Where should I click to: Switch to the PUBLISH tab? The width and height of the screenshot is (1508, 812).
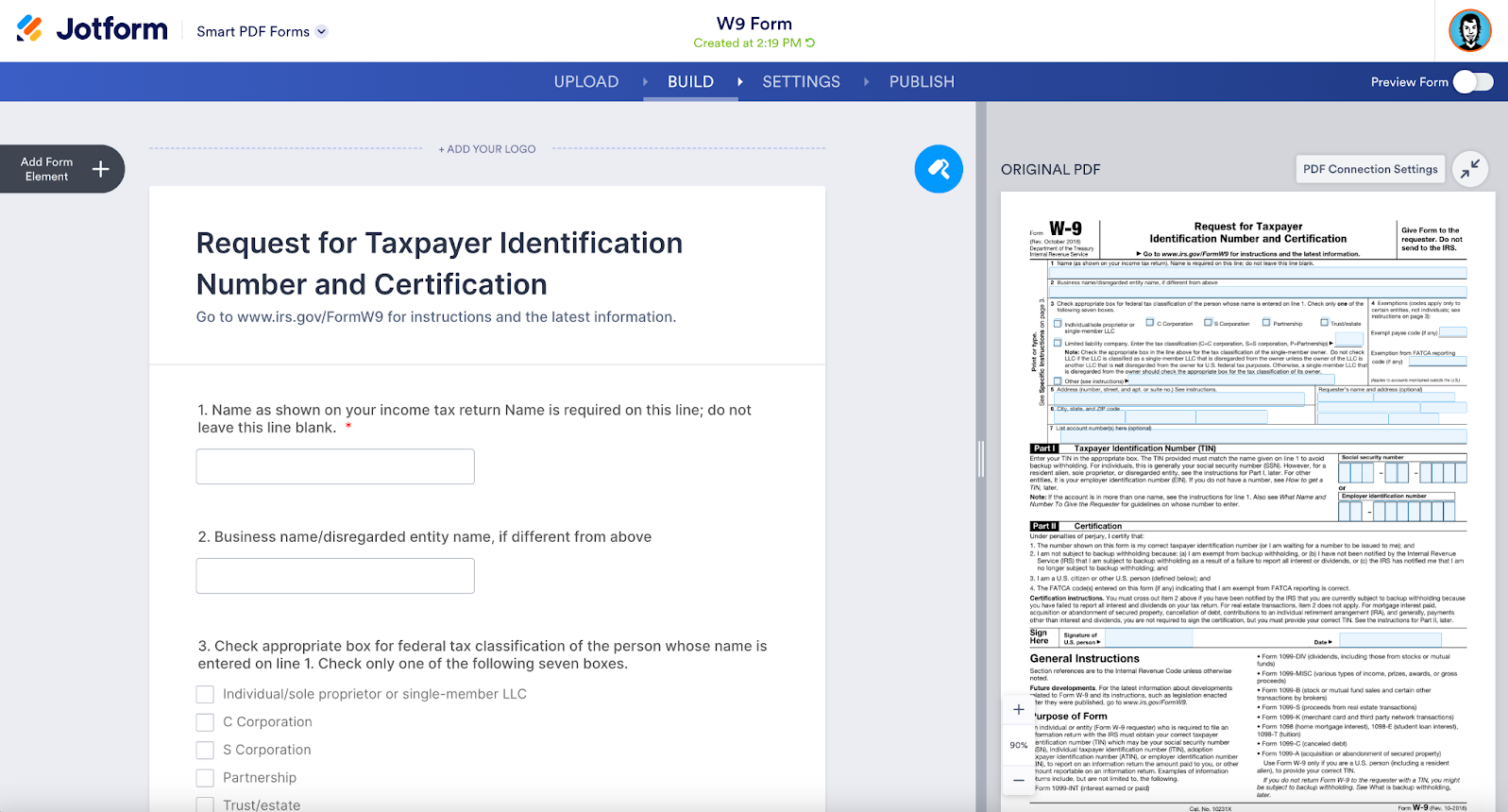922,82
